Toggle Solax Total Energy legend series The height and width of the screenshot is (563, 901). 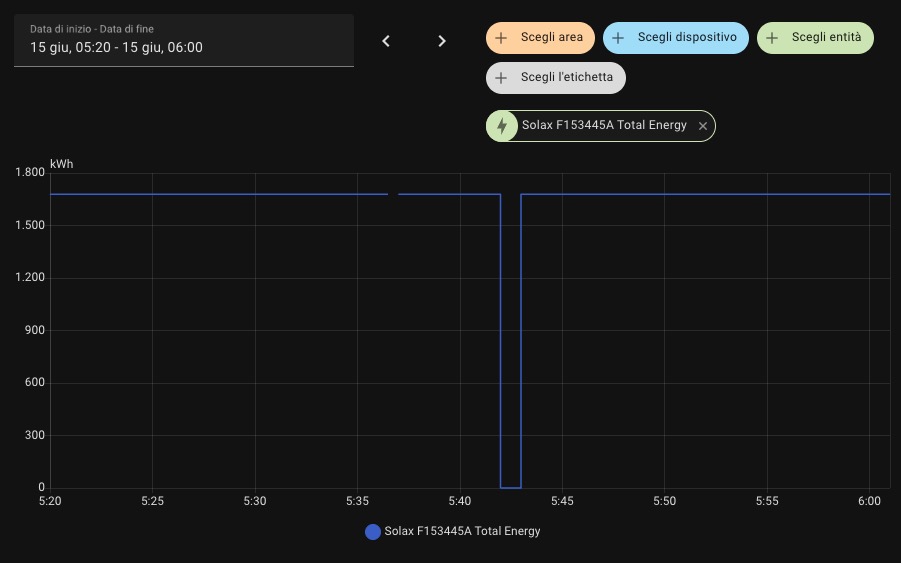click(453, 531)
